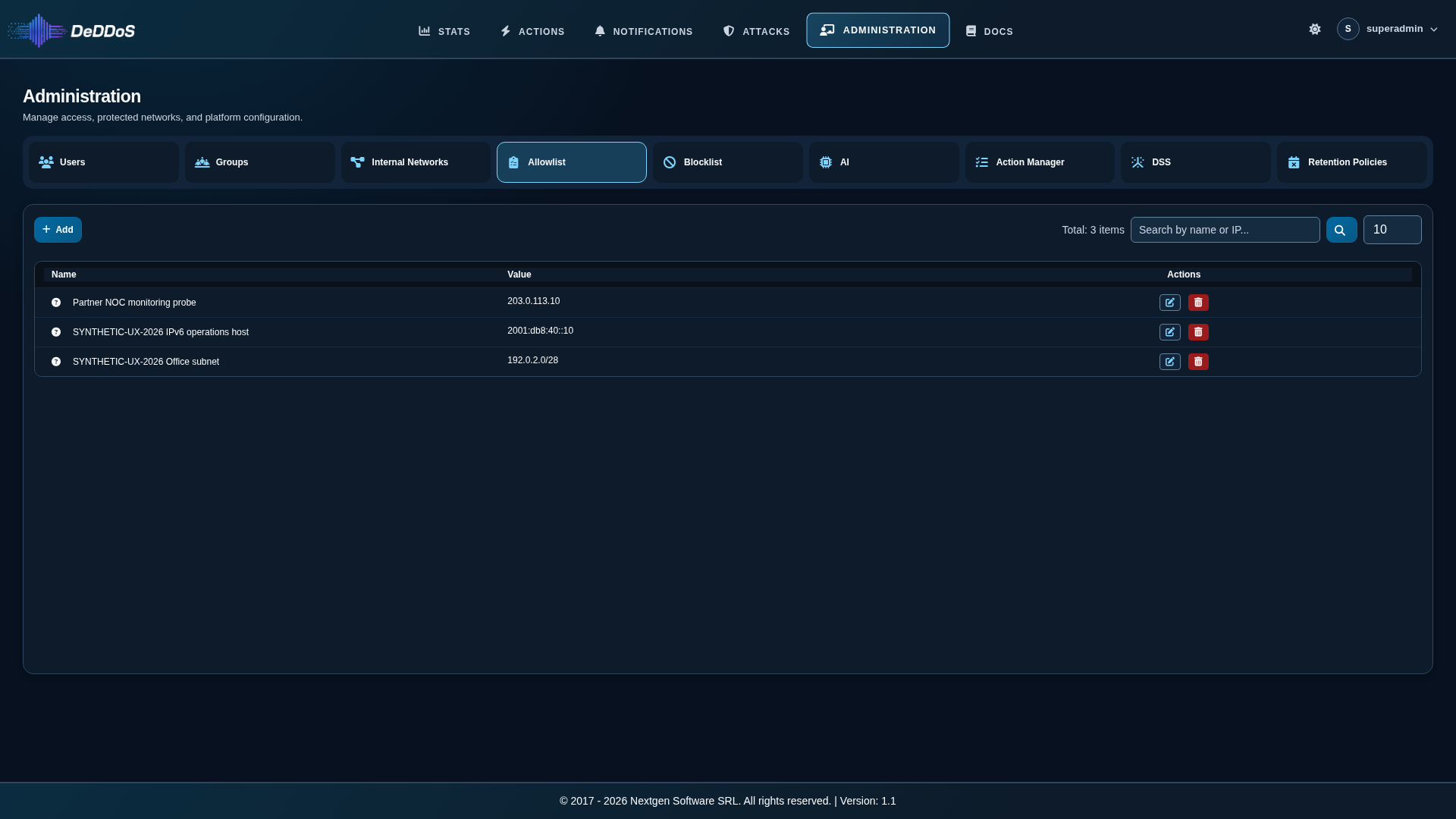Click the Value column header
The width and height of the screenshot is (1456, 819).
coord(519,275)
